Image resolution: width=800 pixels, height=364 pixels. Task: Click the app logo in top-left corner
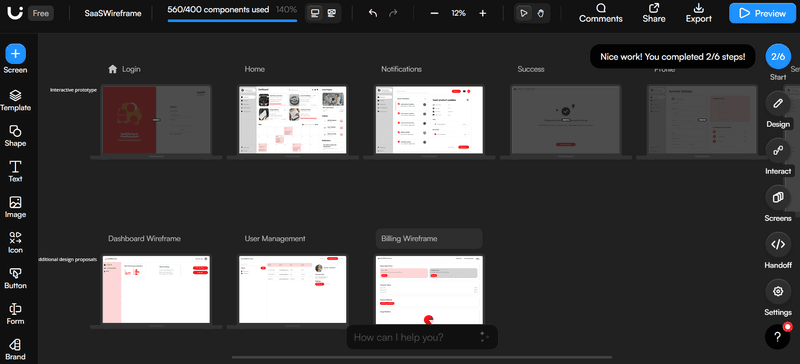14,13
